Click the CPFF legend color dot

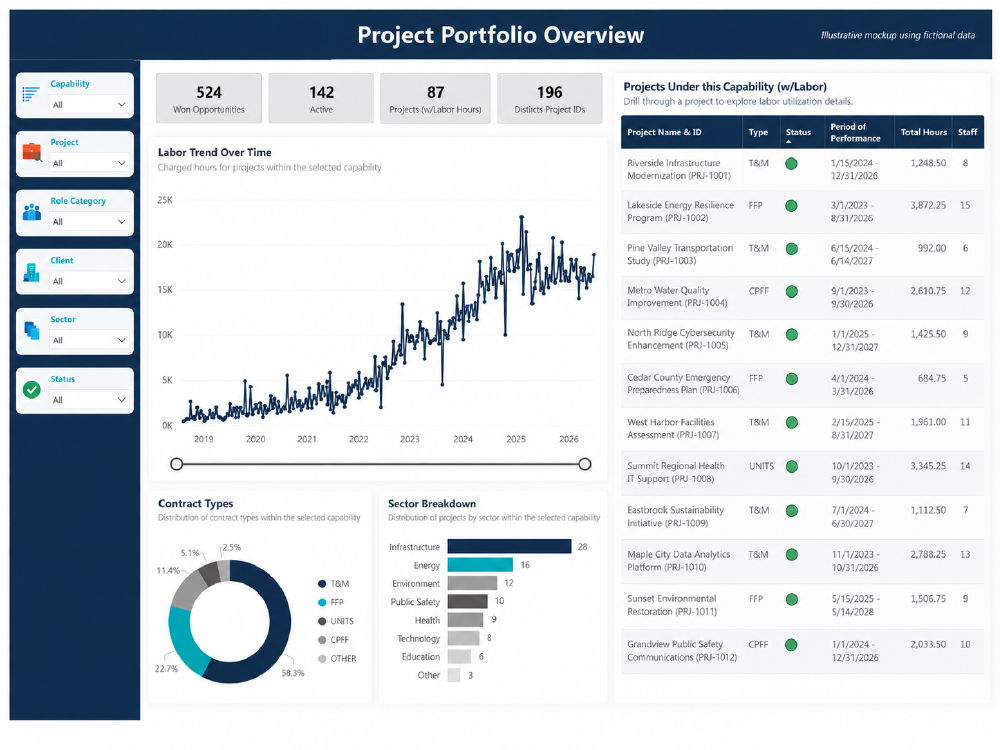(x=322, y=640)
